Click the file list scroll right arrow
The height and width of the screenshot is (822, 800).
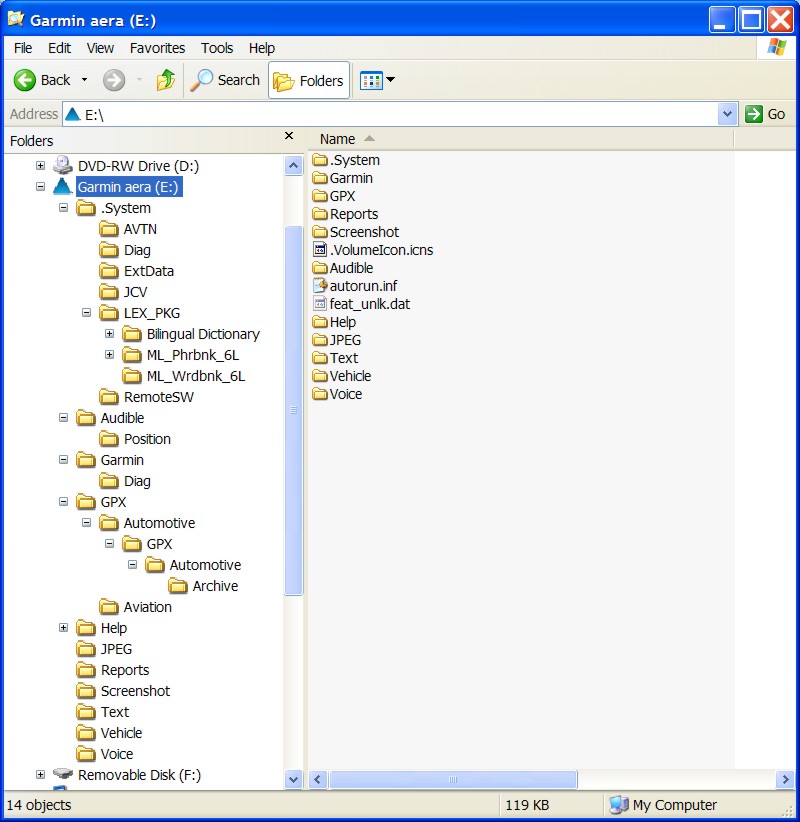coord(785,780)
